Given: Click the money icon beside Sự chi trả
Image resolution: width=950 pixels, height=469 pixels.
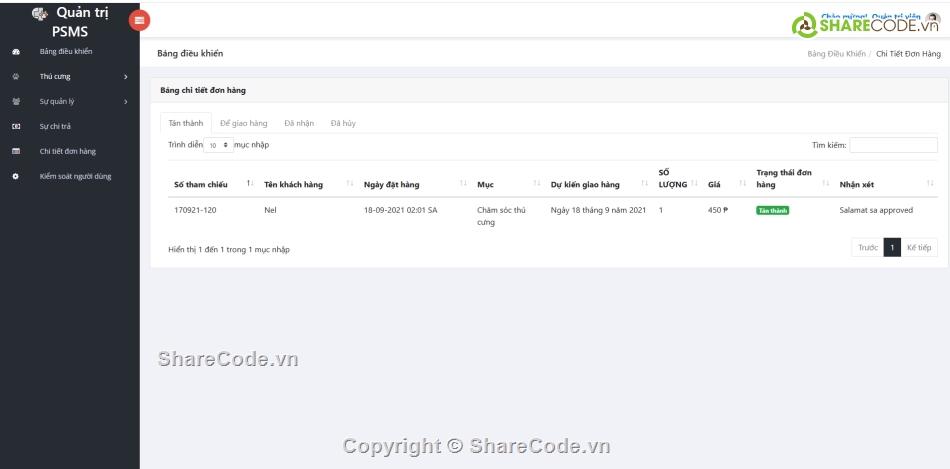Looking at the screenshot, I should 15,126.
